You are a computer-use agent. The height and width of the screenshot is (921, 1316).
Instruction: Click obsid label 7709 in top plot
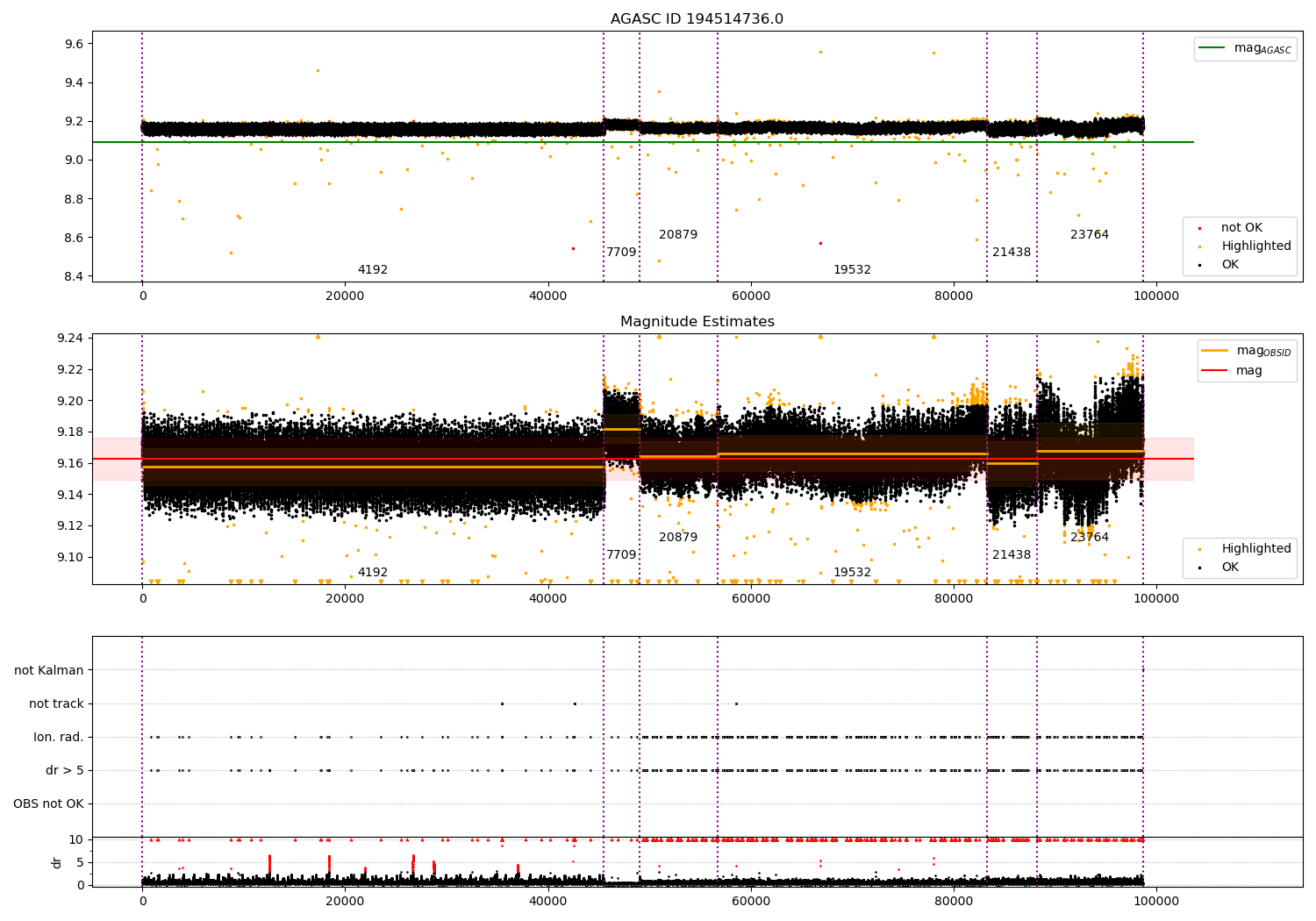[x=621, y=253]
